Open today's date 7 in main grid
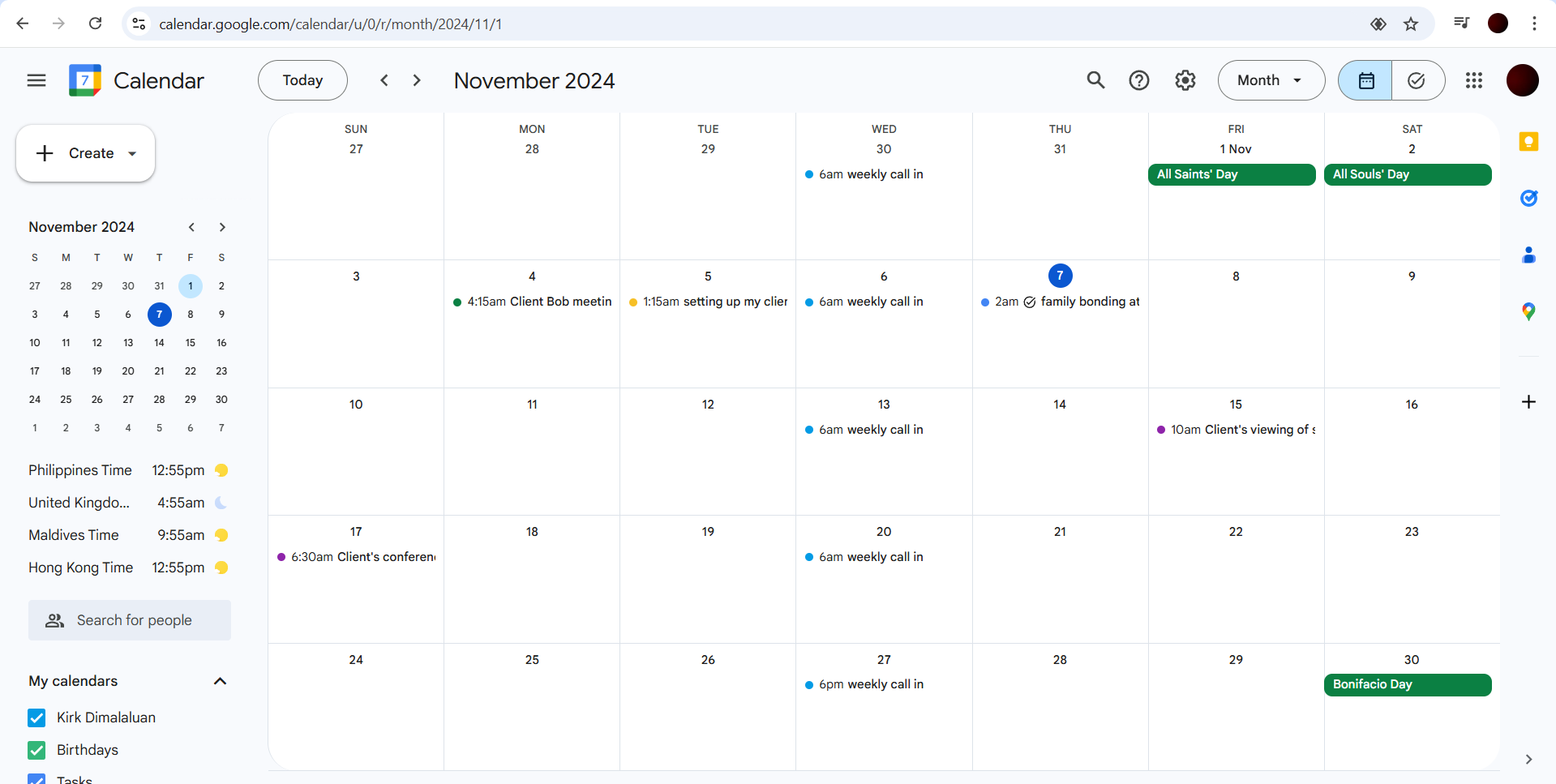 pos(1060,276)
